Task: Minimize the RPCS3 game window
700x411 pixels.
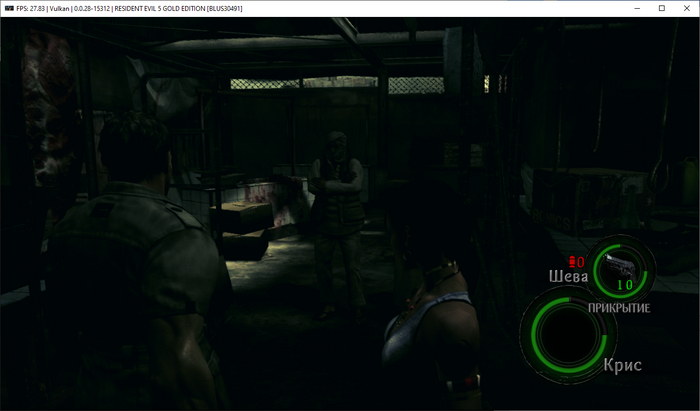Action: pos(637,8)
